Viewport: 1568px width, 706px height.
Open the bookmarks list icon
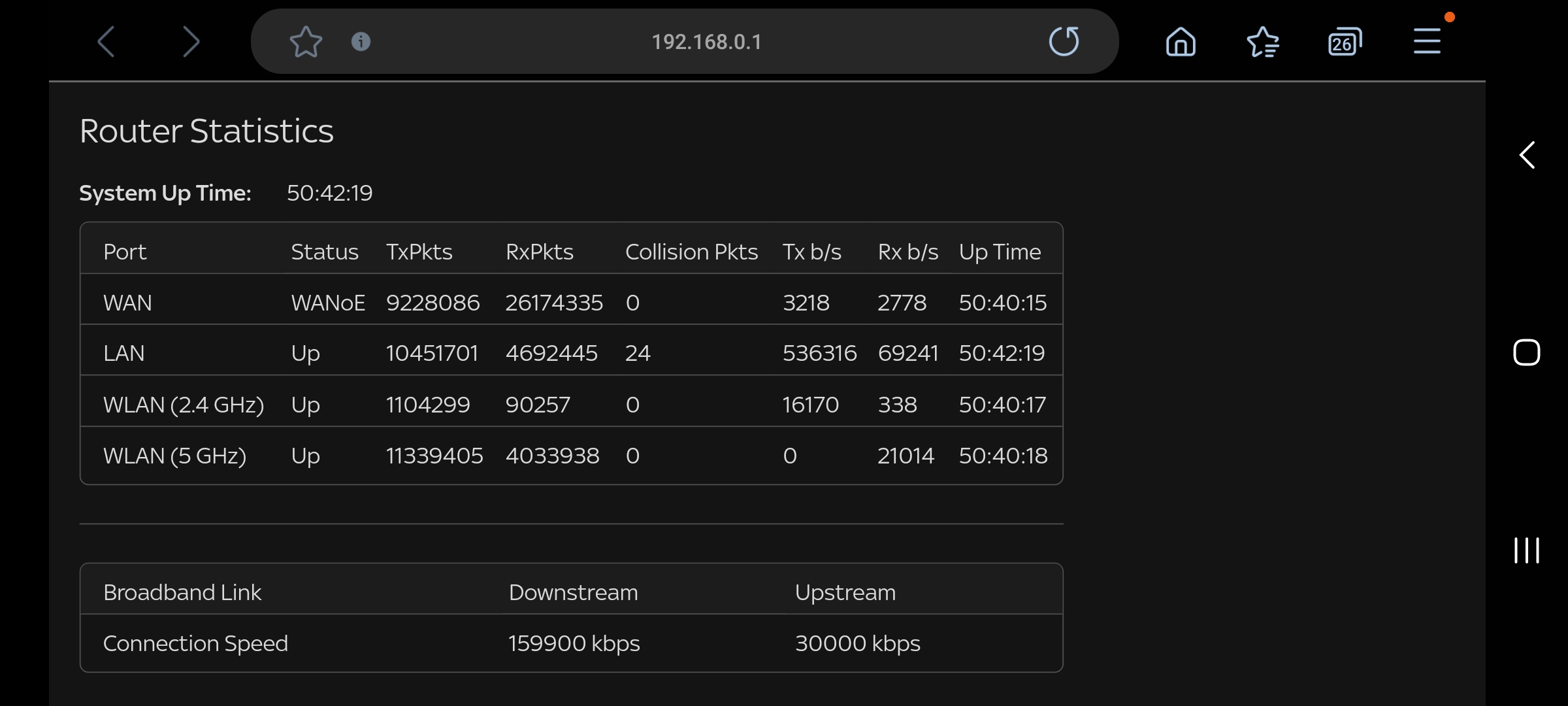click(x=1262, y=42)
